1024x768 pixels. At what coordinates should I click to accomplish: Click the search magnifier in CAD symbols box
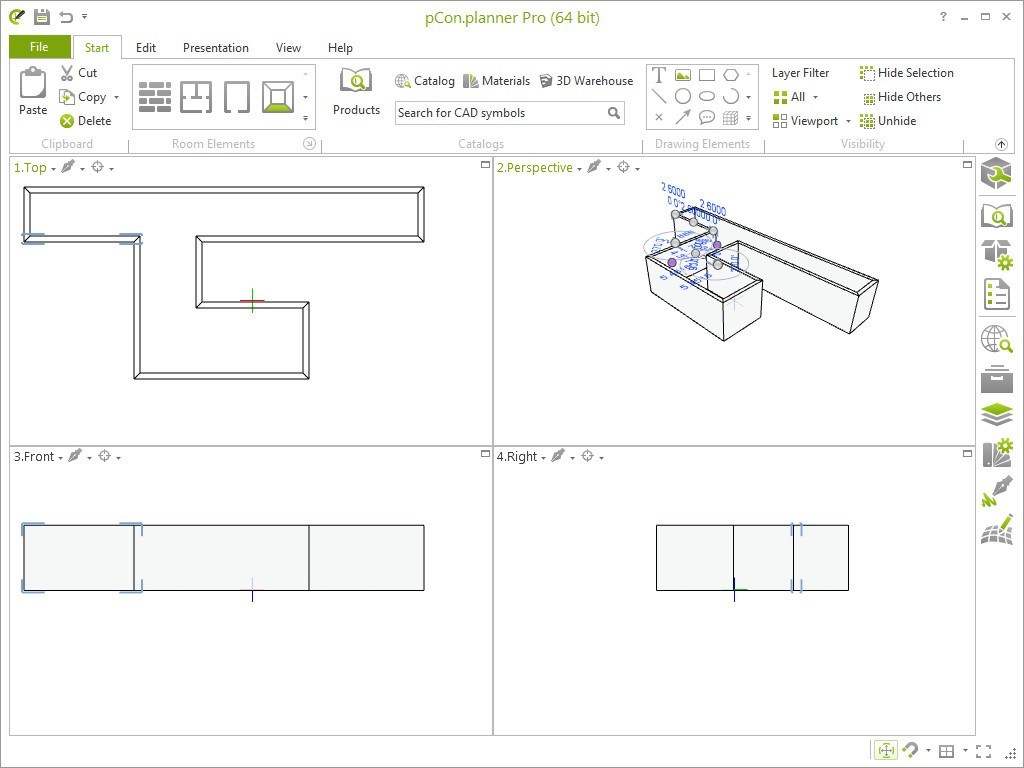(614, 113)
